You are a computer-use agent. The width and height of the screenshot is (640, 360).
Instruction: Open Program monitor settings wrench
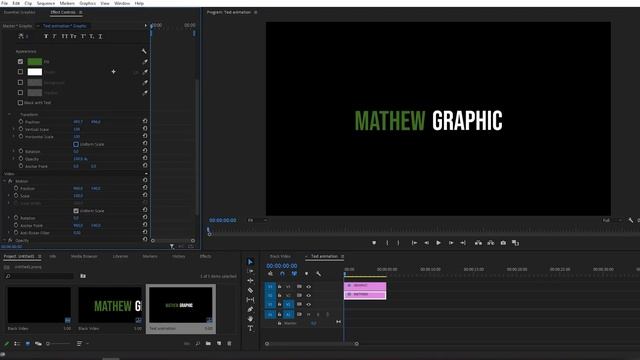click(631, 220)
